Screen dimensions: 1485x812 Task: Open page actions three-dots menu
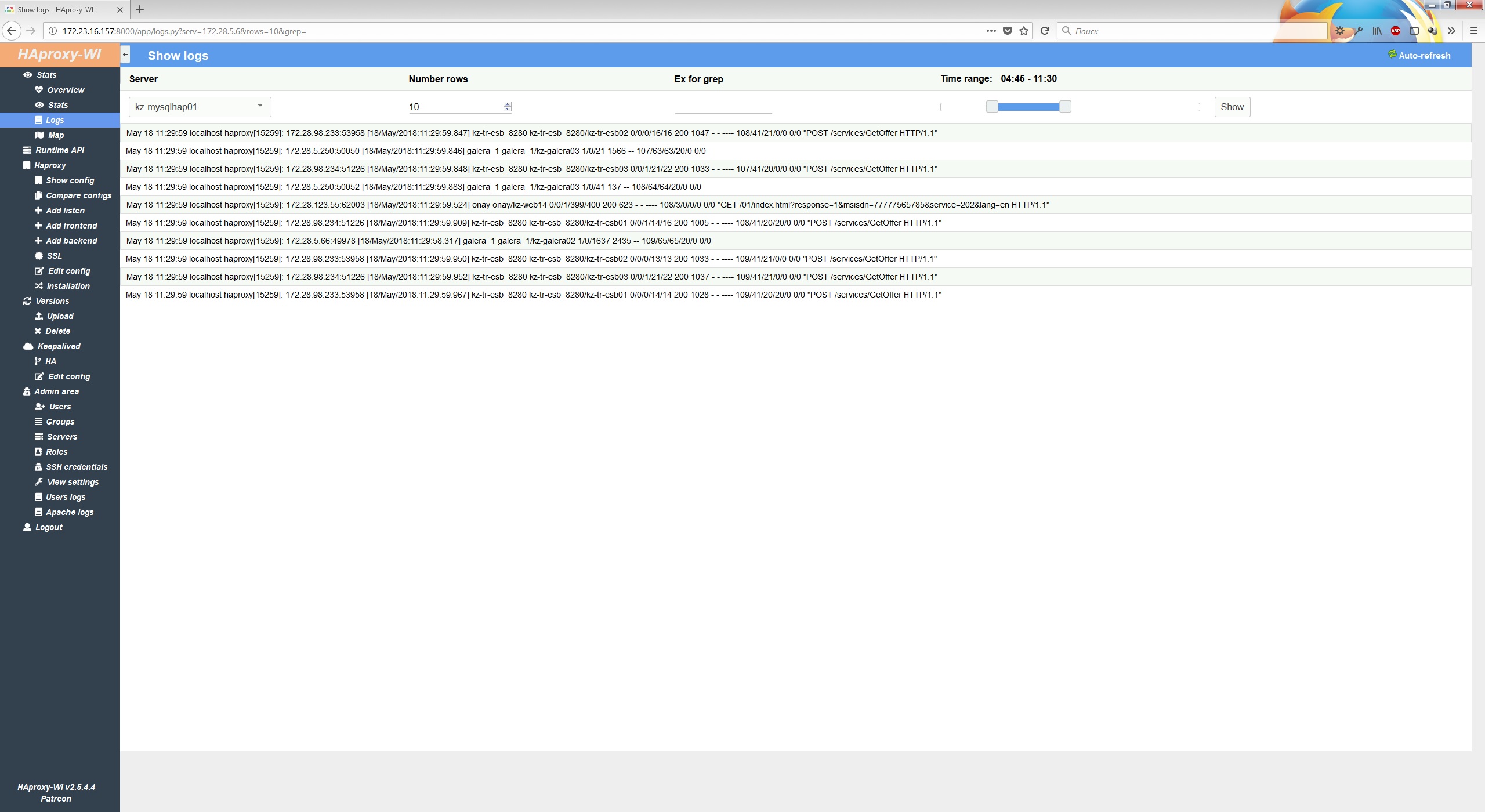pyautogui.click(x=991, y=31)
